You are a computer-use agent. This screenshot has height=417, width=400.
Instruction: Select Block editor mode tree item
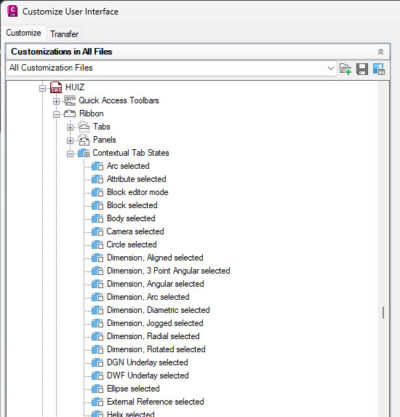tap(137, 192)
